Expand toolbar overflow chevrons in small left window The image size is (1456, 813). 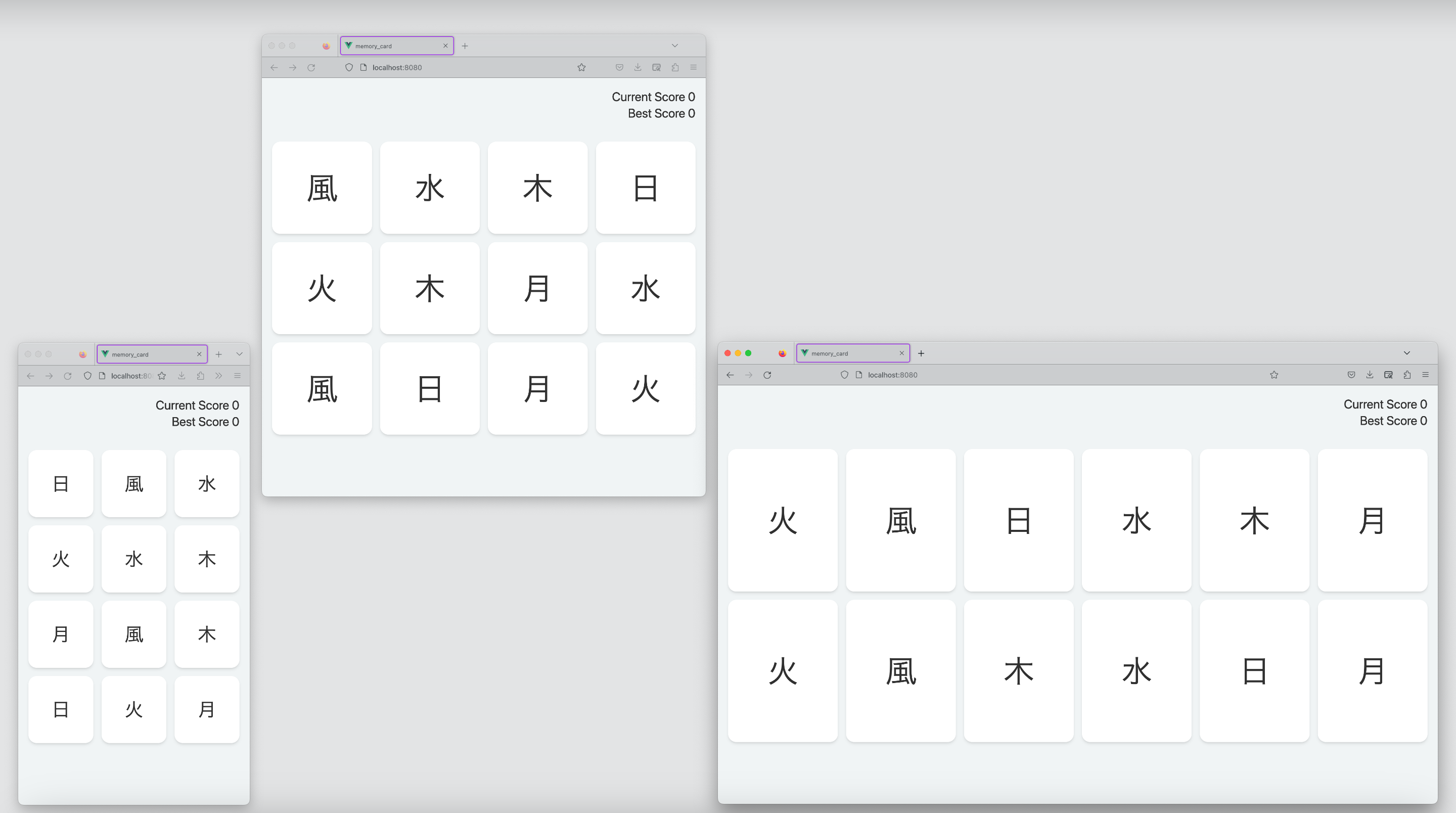pos(219,375)
